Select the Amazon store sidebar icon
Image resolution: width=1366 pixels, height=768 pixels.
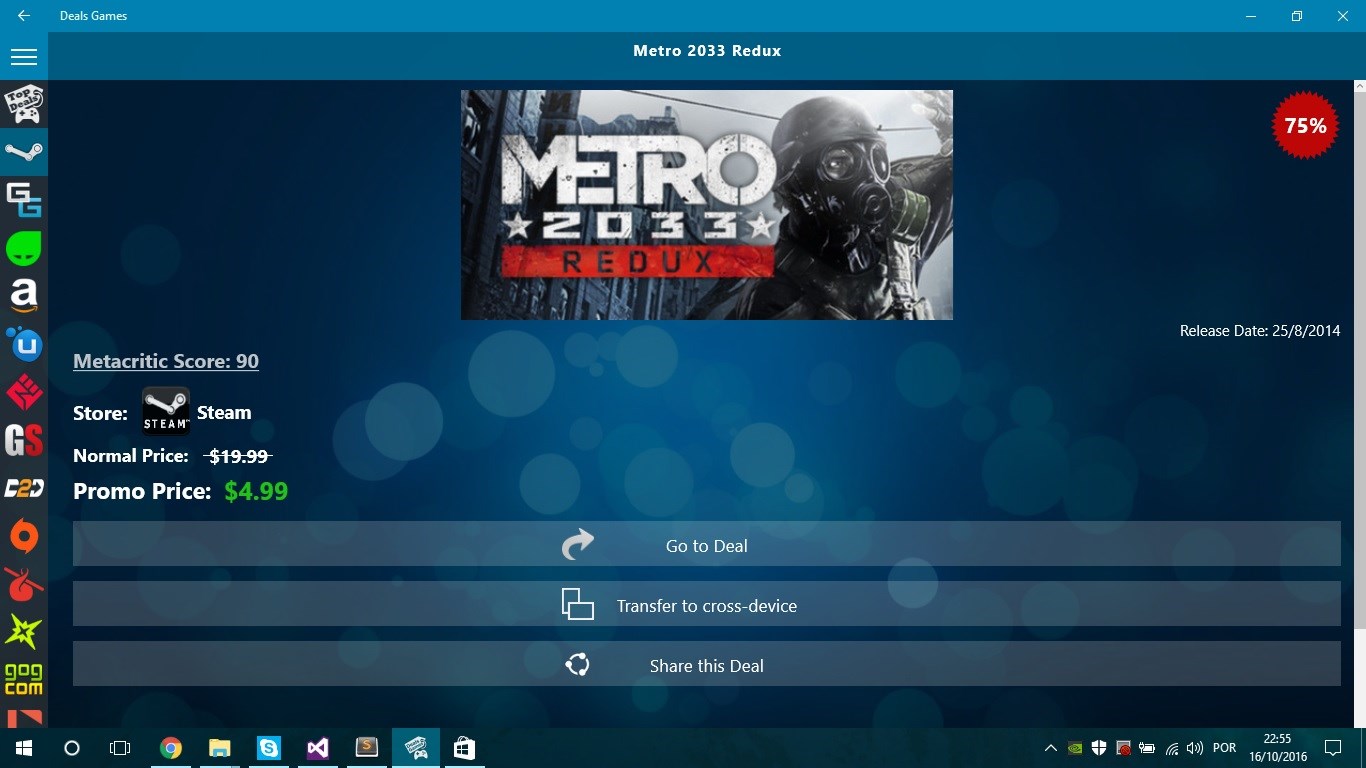click(24, 296)
